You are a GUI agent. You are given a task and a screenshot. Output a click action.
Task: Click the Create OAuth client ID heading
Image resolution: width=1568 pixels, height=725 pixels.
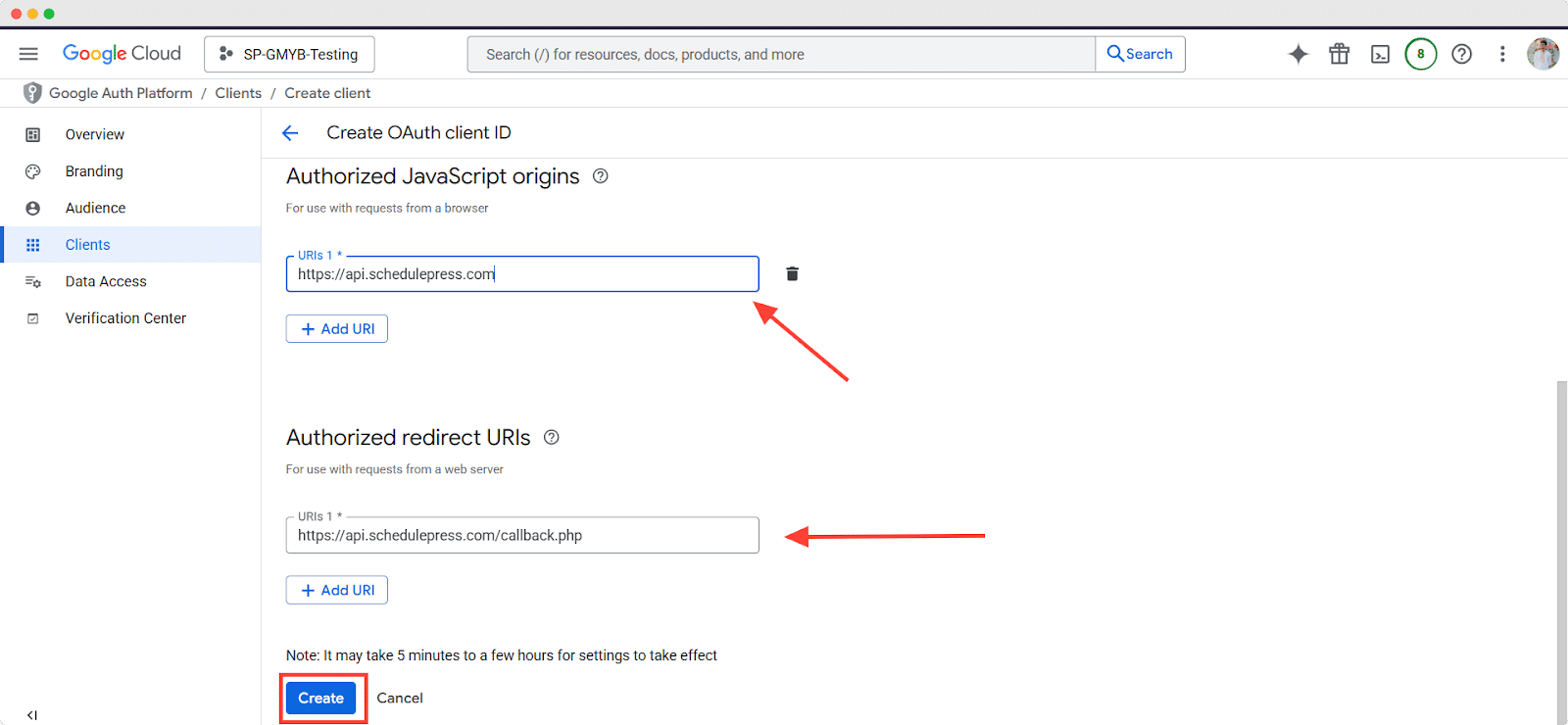click(418, 133)
